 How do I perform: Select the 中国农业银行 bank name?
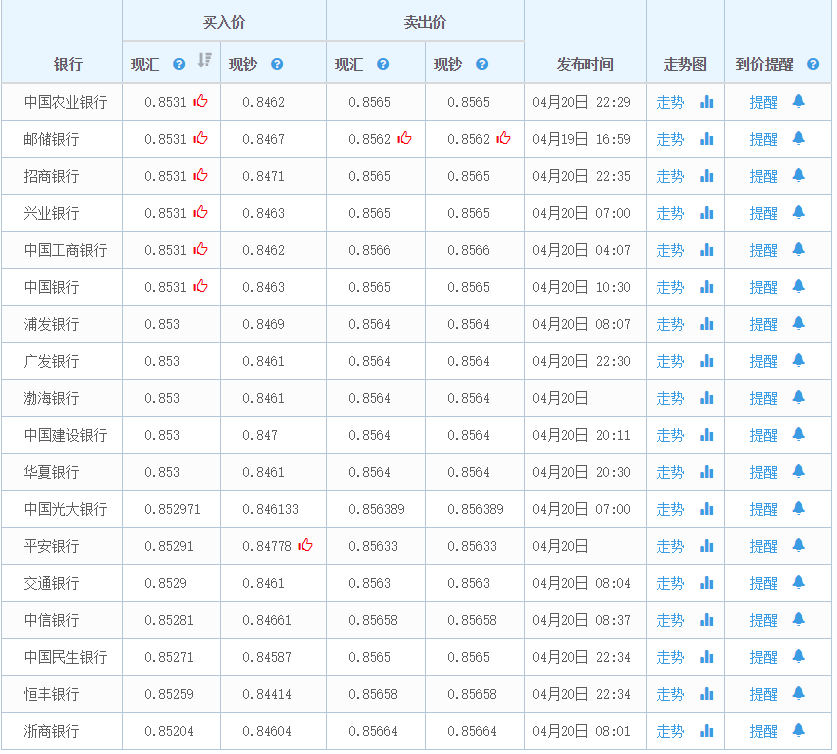[x=66, y=102]
